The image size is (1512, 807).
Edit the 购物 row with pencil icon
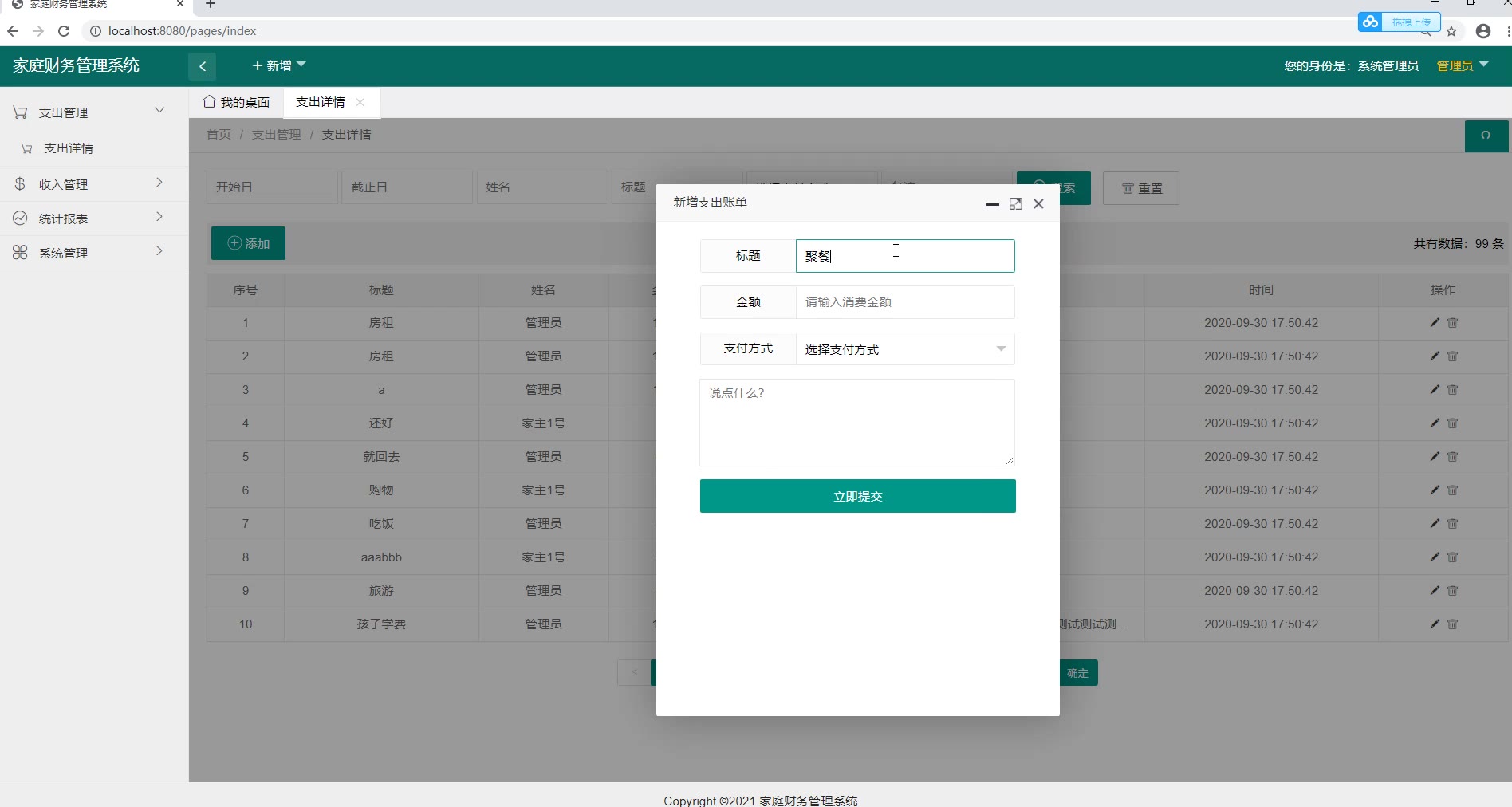pyautogui.click(x=1435, y=490)
